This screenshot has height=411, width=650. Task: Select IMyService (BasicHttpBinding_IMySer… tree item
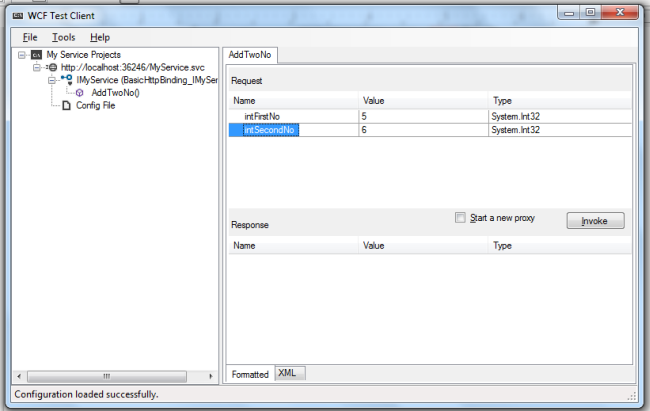[147, 80]
